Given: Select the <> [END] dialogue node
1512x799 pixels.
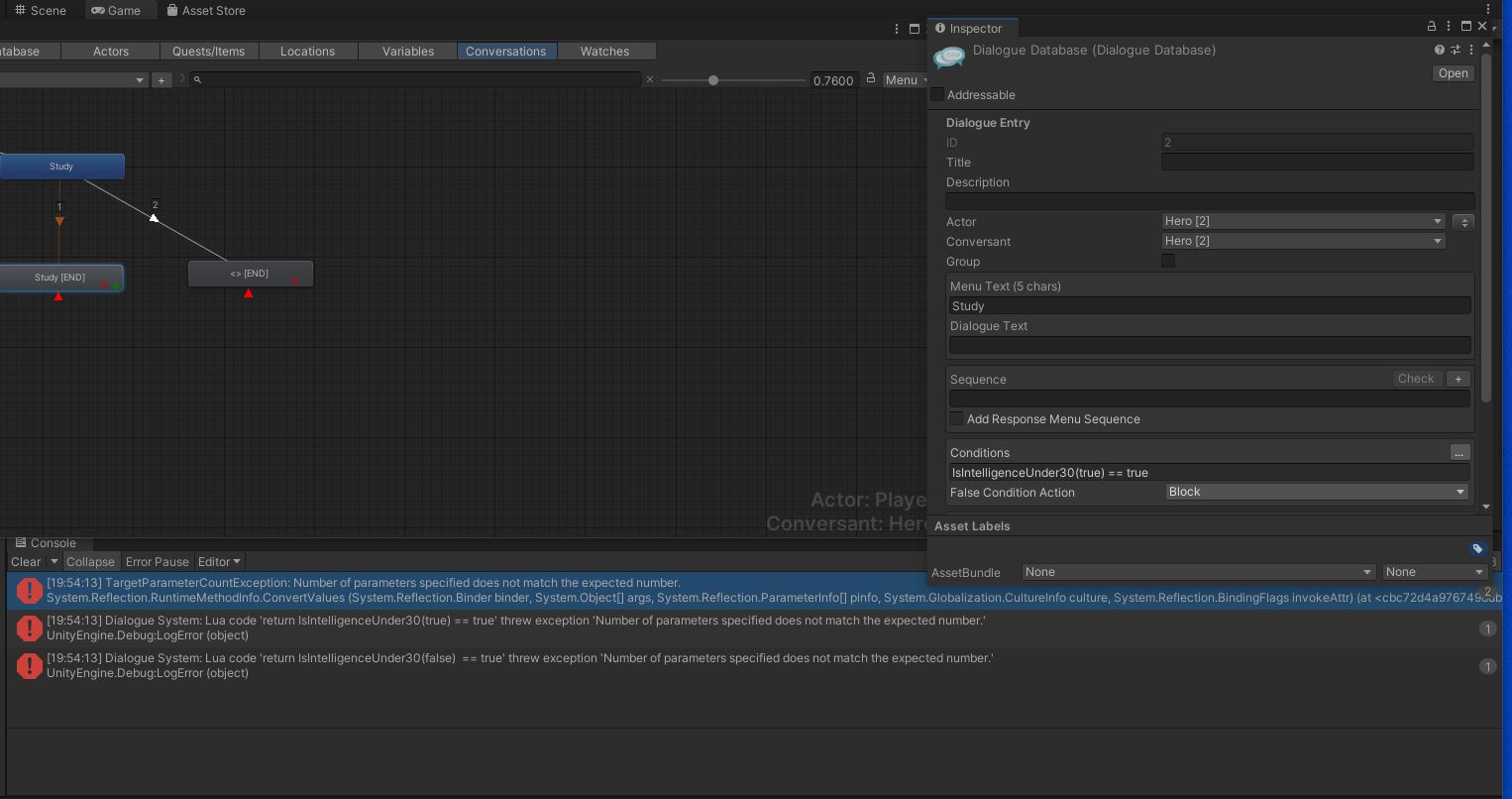Looking at the screenshot, I should 251,274.
